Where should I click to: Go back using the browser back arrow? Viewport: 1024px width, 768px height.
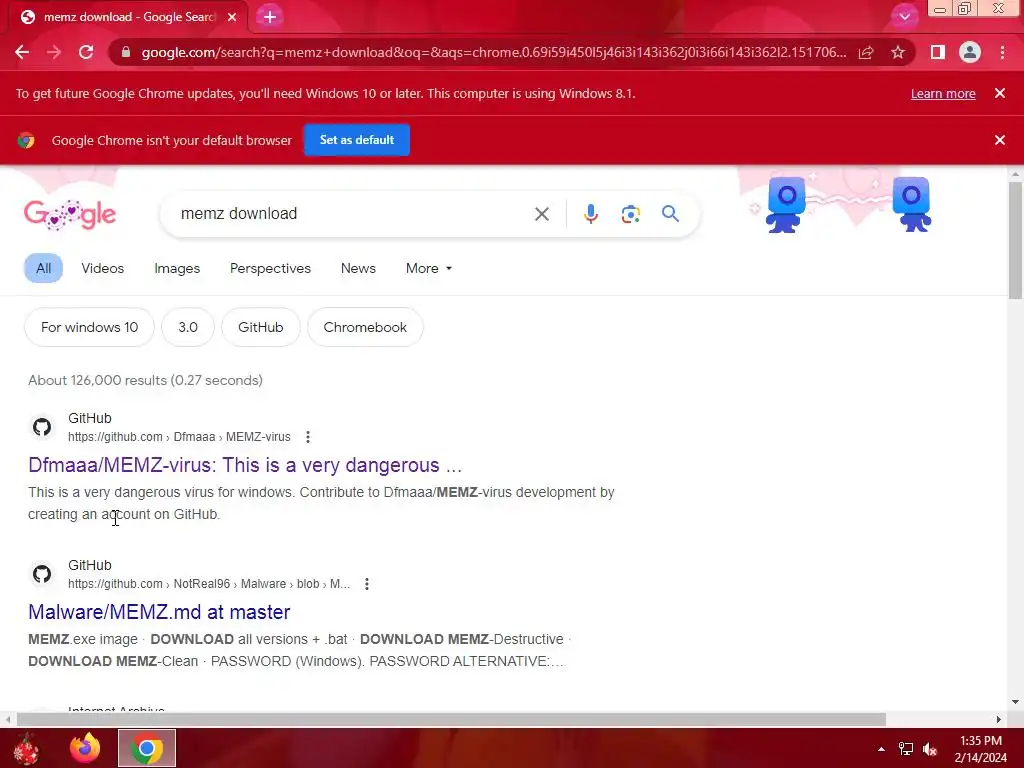[x=22, y=52]
